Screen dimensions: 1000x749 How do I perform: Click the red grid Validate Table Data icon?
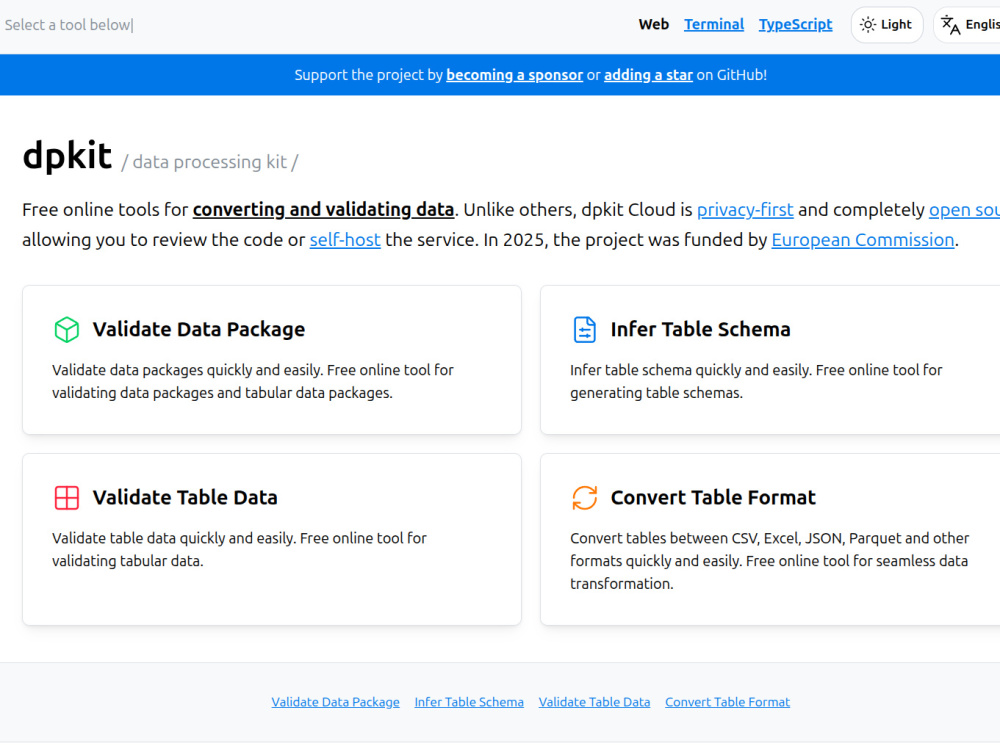tap(66, 498)
